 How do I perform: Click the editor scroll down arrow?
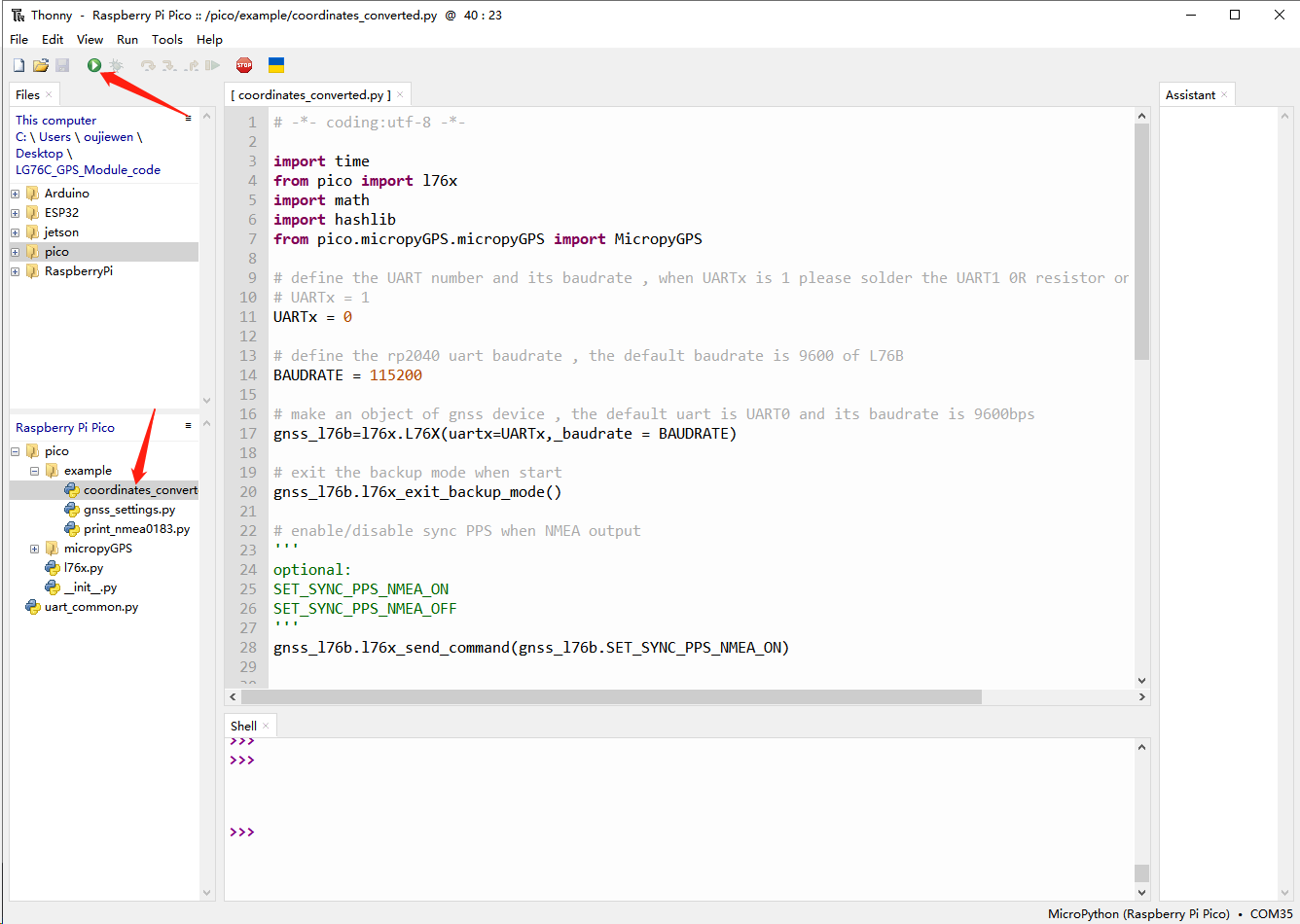pos(1142,681)
